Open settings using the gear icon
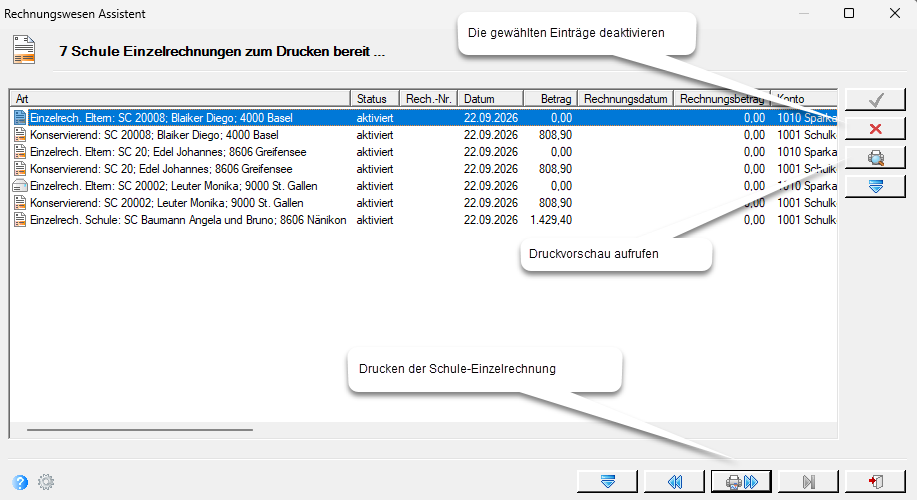917x500 pixels. pos(46,482)
